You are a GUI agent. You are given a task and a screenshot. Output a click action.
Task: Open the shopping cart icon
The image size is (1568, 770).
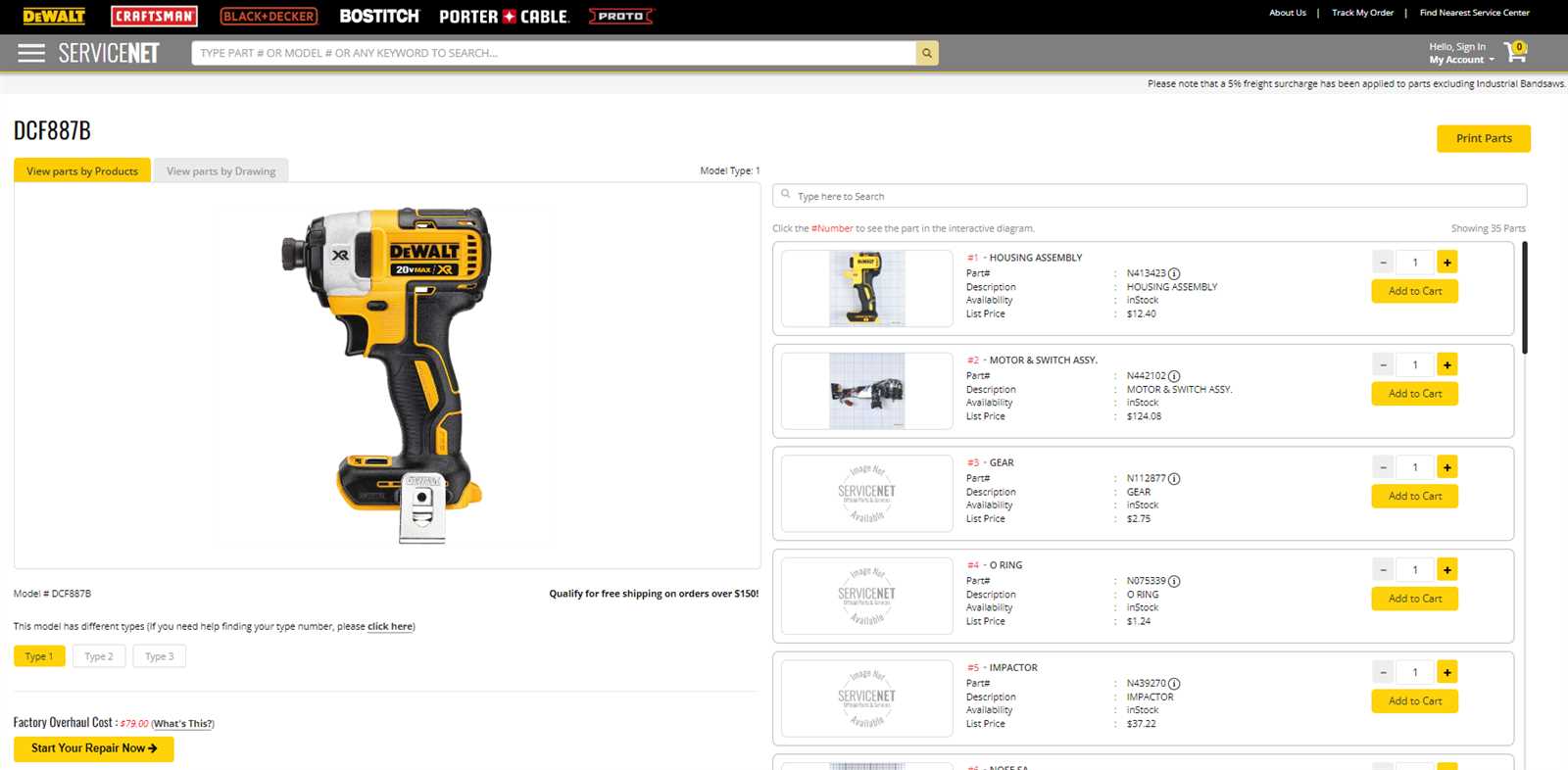pos(1516,52)
